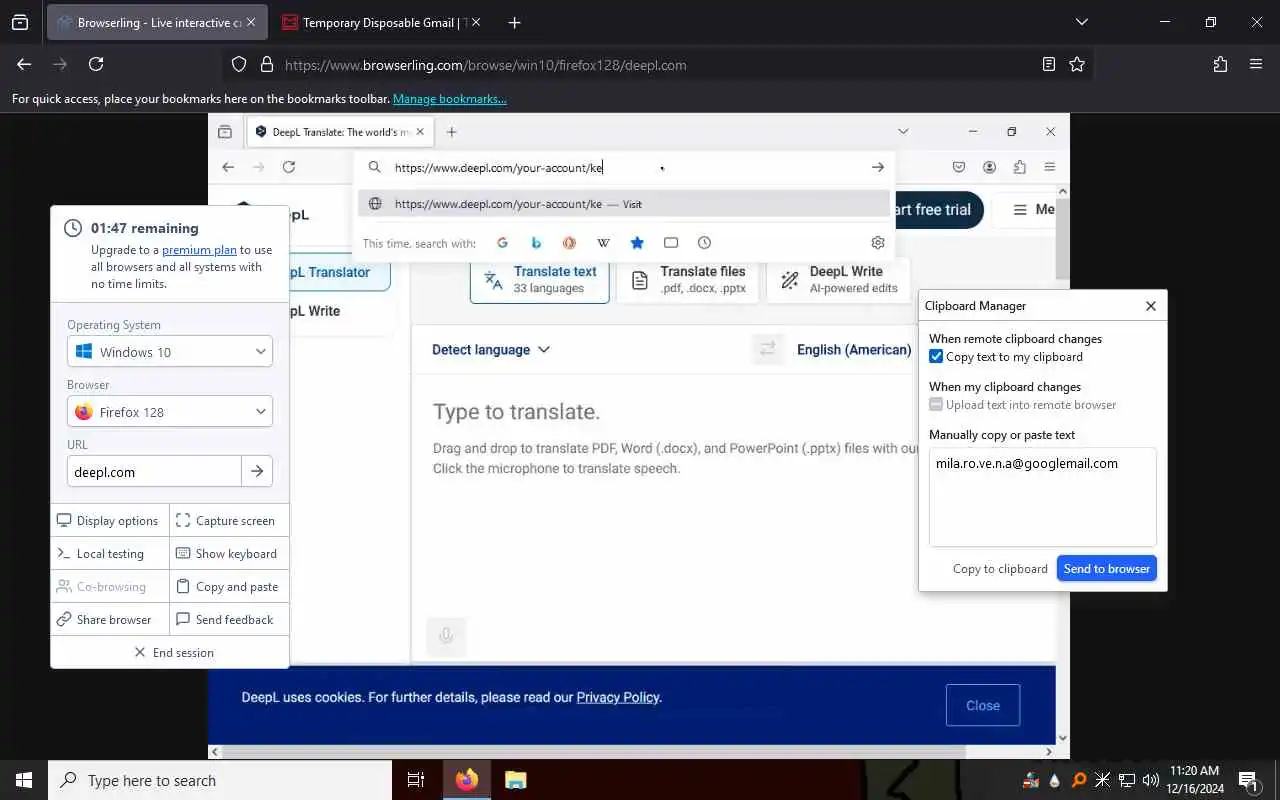
Task: Close the DeepL cookie banner
Action: (983, 705)
